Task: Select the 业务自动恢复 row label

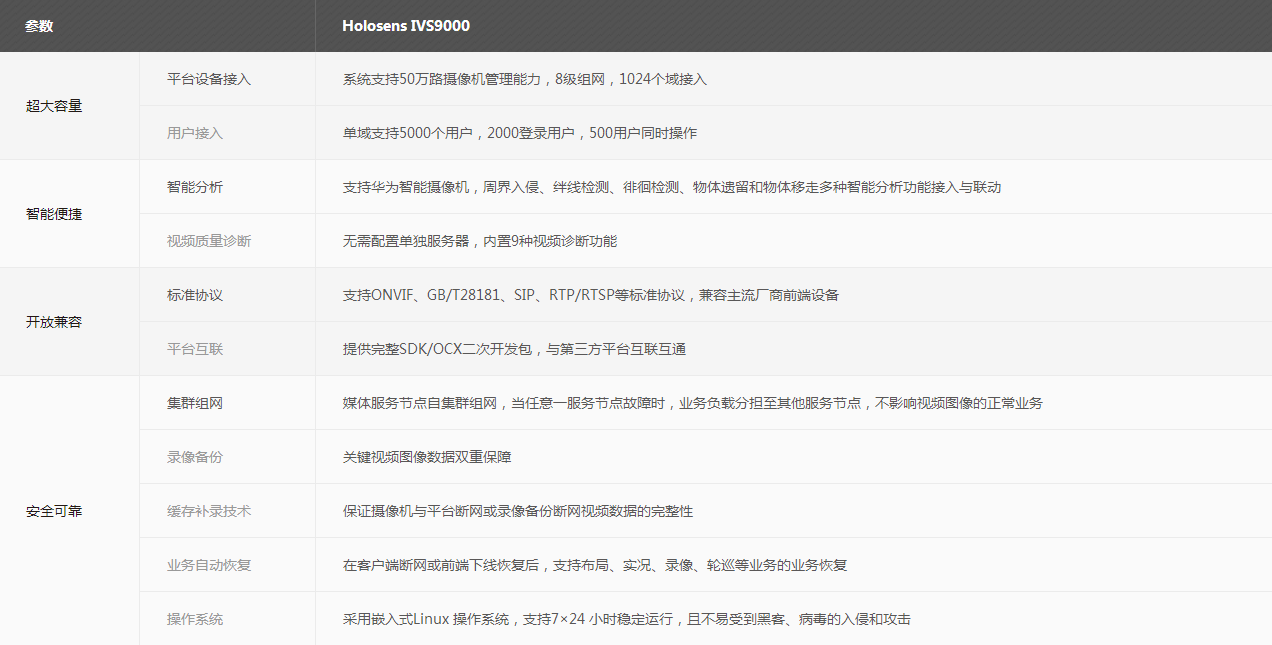Action: click(x=209, y=565)
